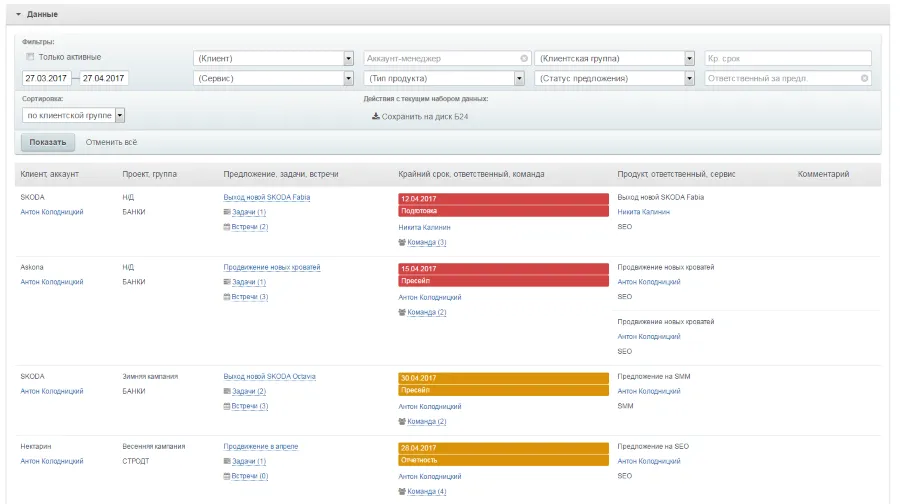The height and width of the screenshot is (504, 900).
Task: Click the red 12.04.2017 Подготовка deadline bar
Action: [503, 204]
